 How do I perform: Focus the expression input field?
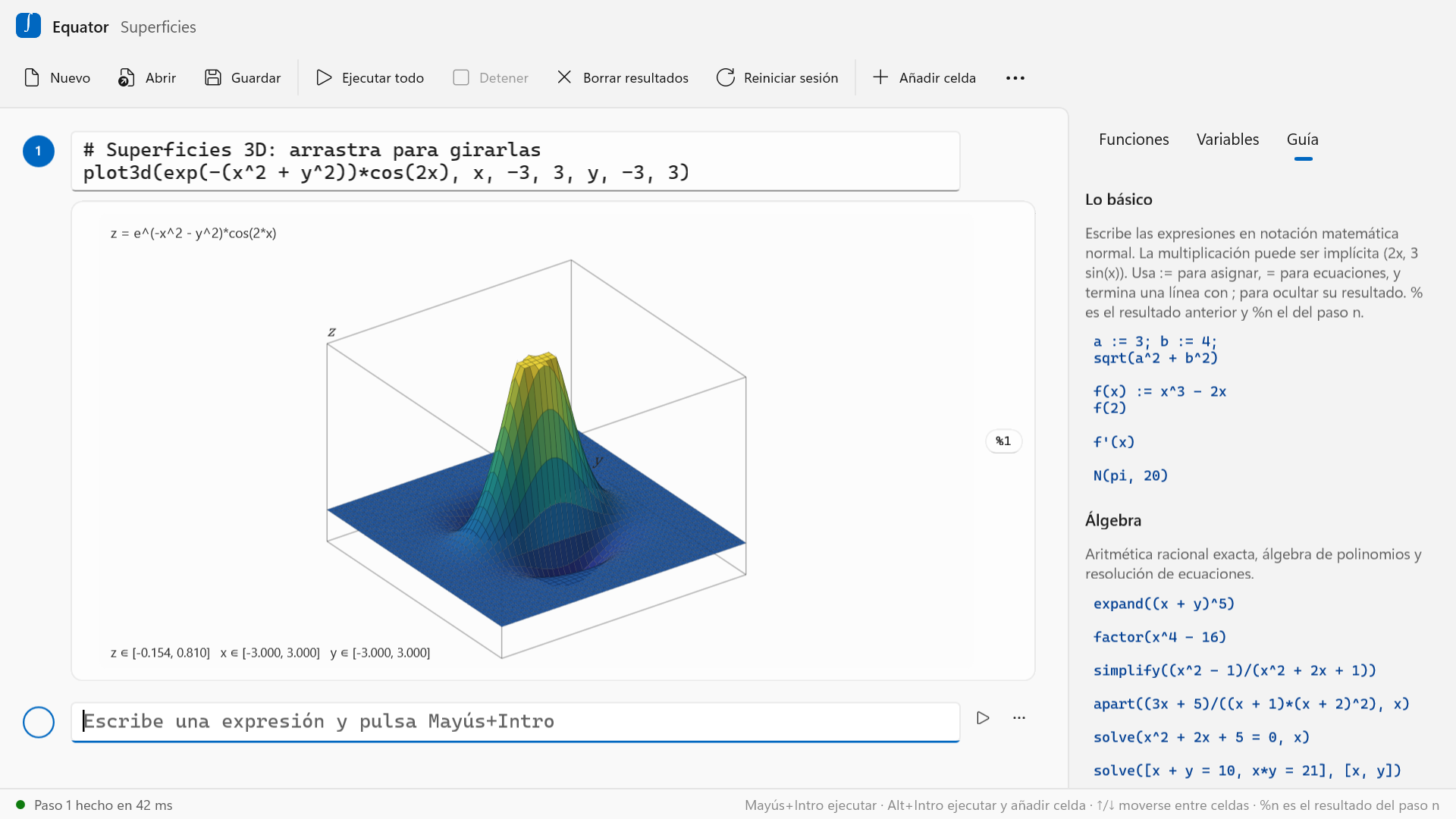click(516, 722)
